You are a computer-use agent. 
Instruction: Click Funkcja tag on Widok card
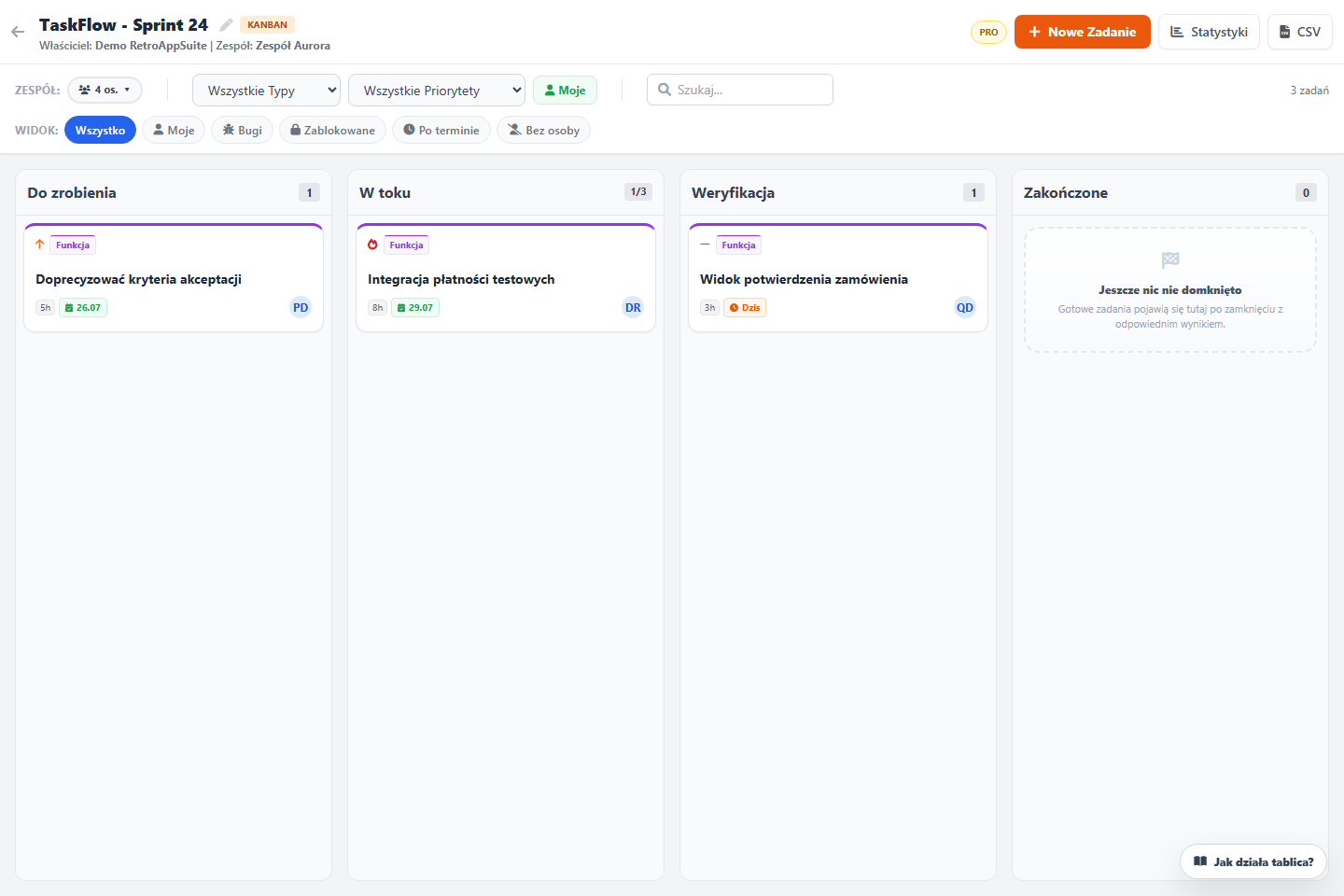tap(738, 245)
